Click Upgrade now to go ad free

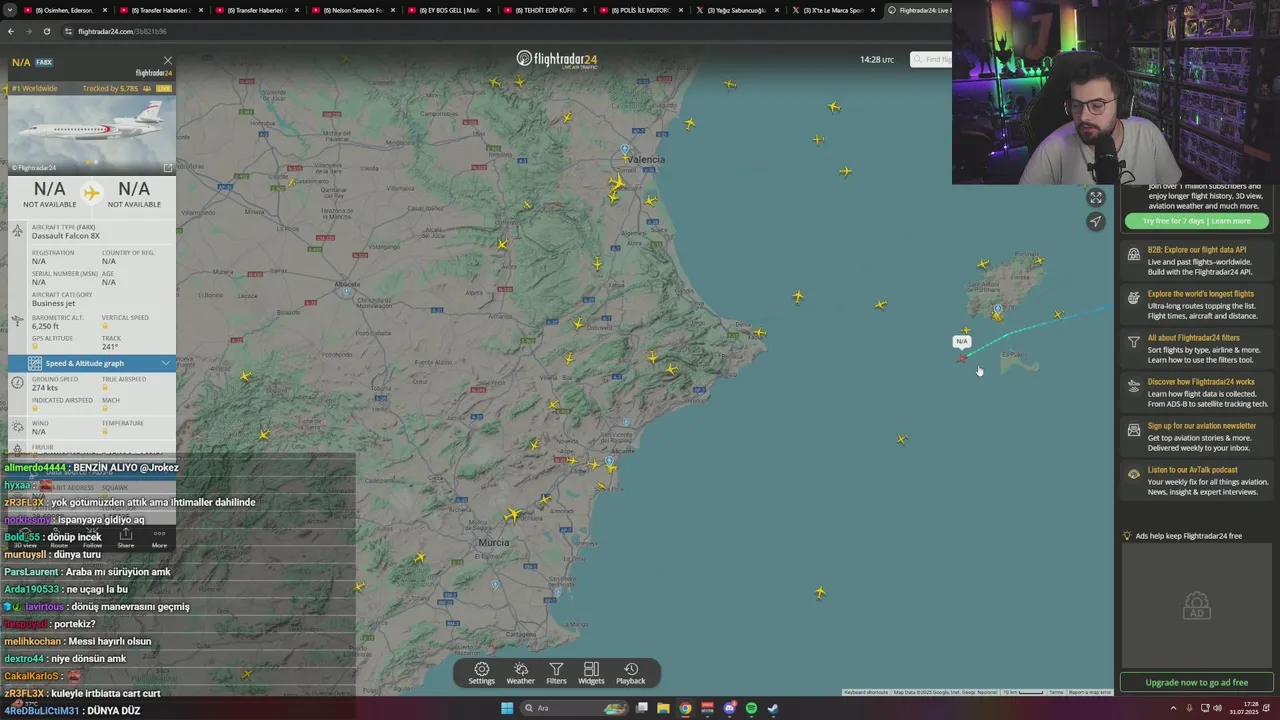(1196, 682)
